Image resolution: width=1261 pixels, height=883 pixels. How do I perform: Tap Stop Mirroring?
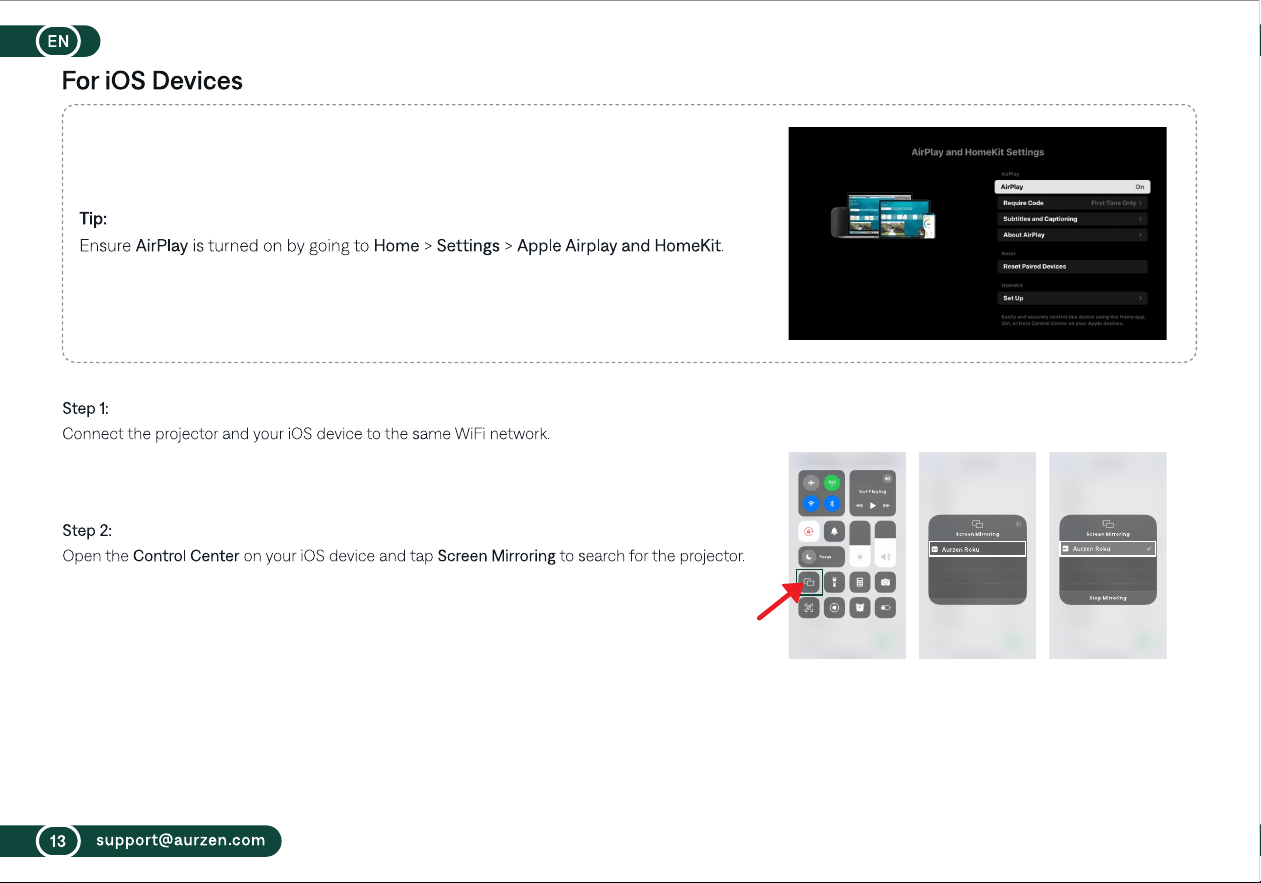(1107, 598)
